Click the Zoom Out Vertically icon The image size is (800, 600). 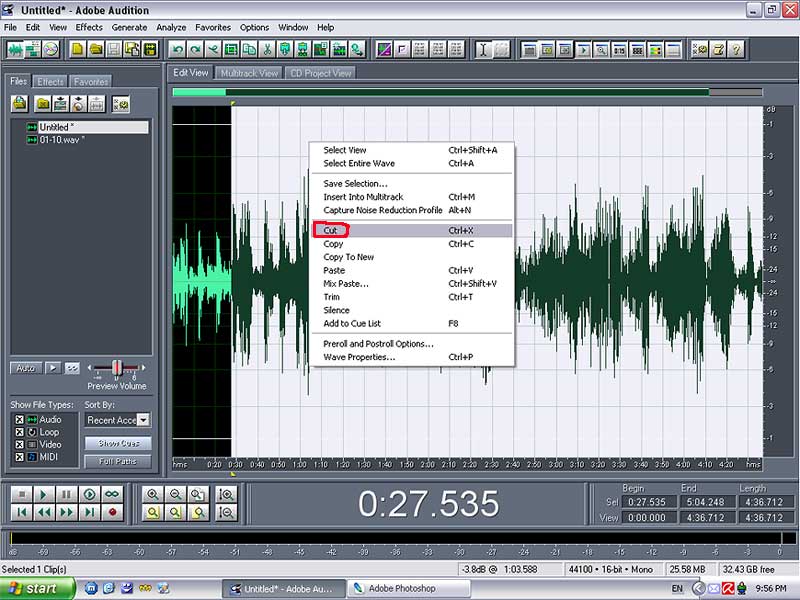[226, 512]
